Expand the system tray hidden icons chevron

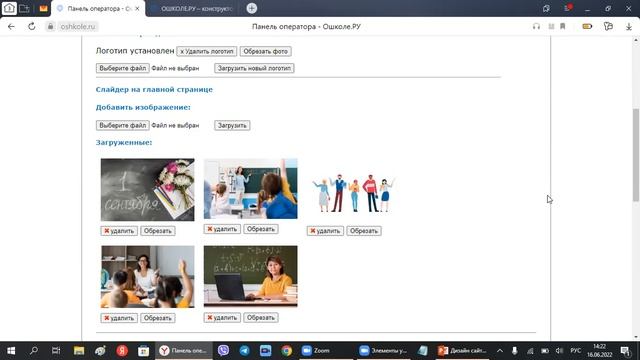point(500,351)
